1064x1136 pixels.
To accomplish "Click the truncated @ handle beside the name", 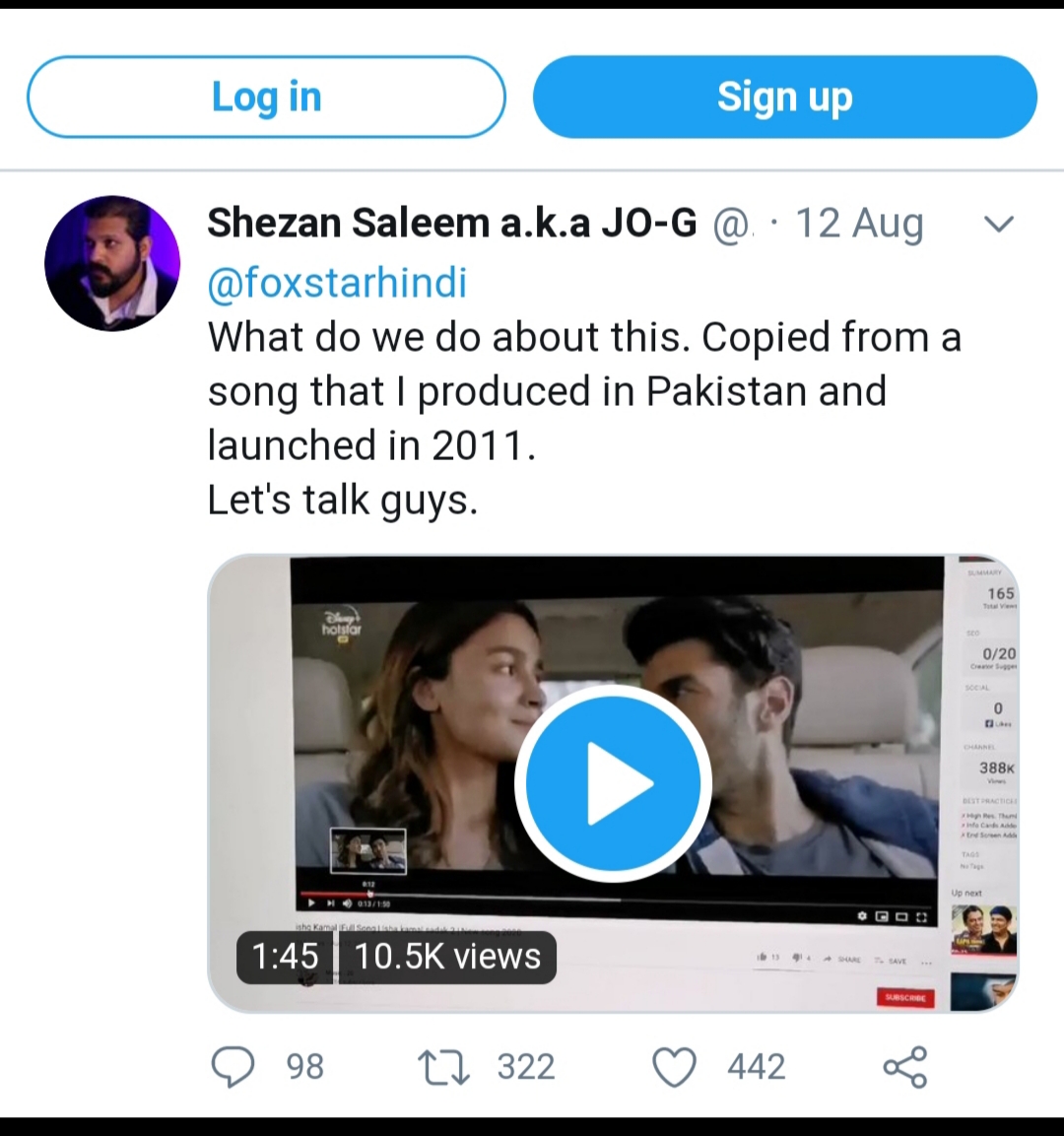I will coord(731,226).
